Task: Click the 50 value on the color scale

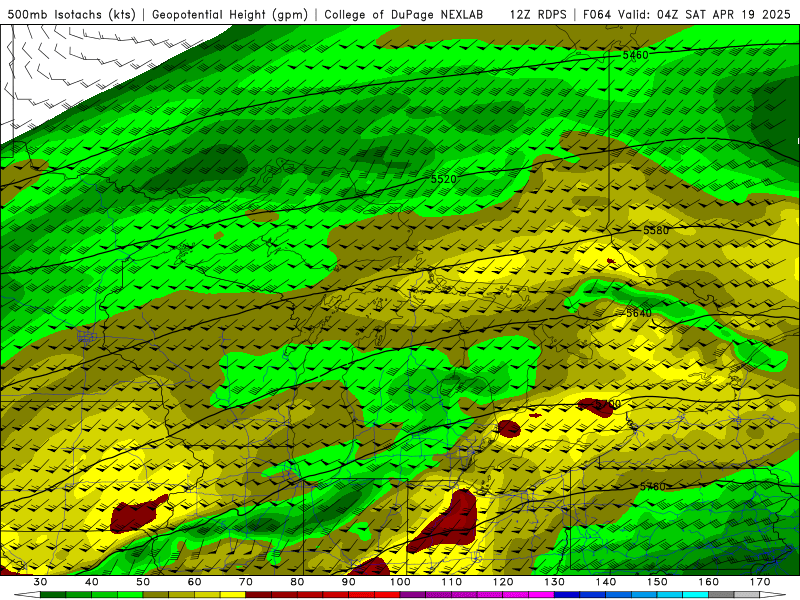Action: click(143, 582)
